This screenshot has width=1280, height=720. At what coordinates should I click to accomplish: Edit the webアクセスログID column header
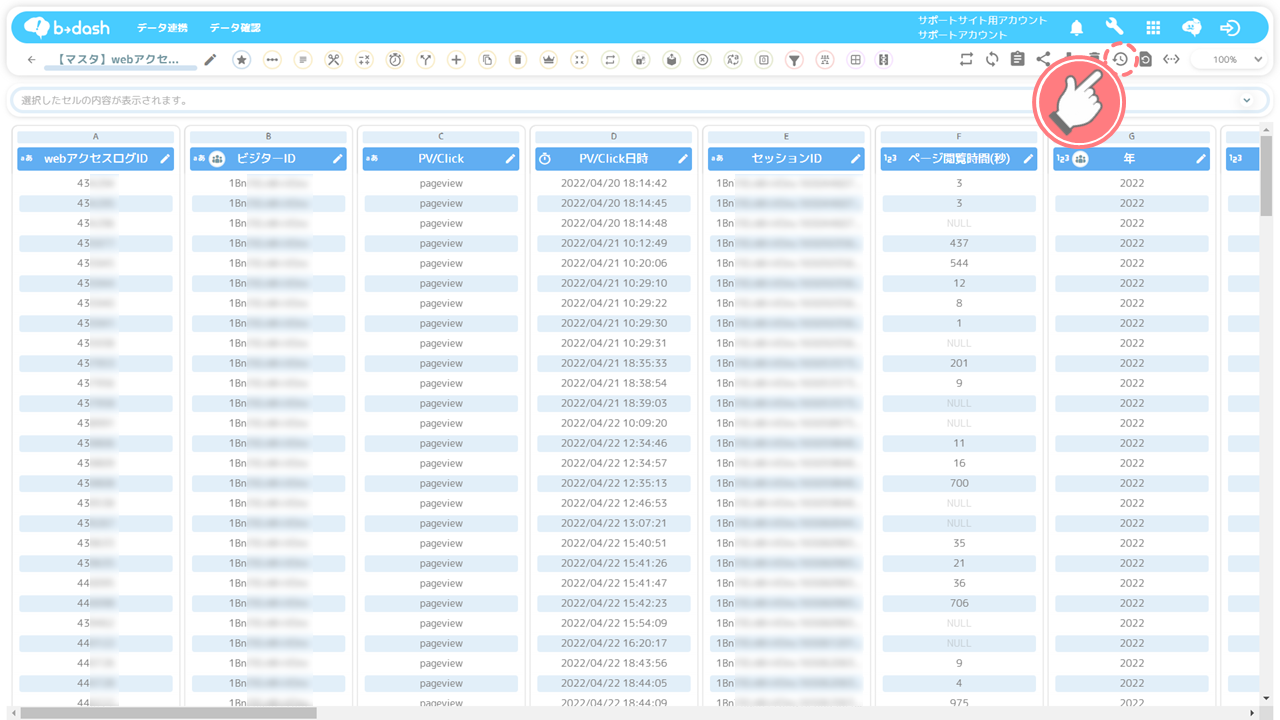click(166, 159)
